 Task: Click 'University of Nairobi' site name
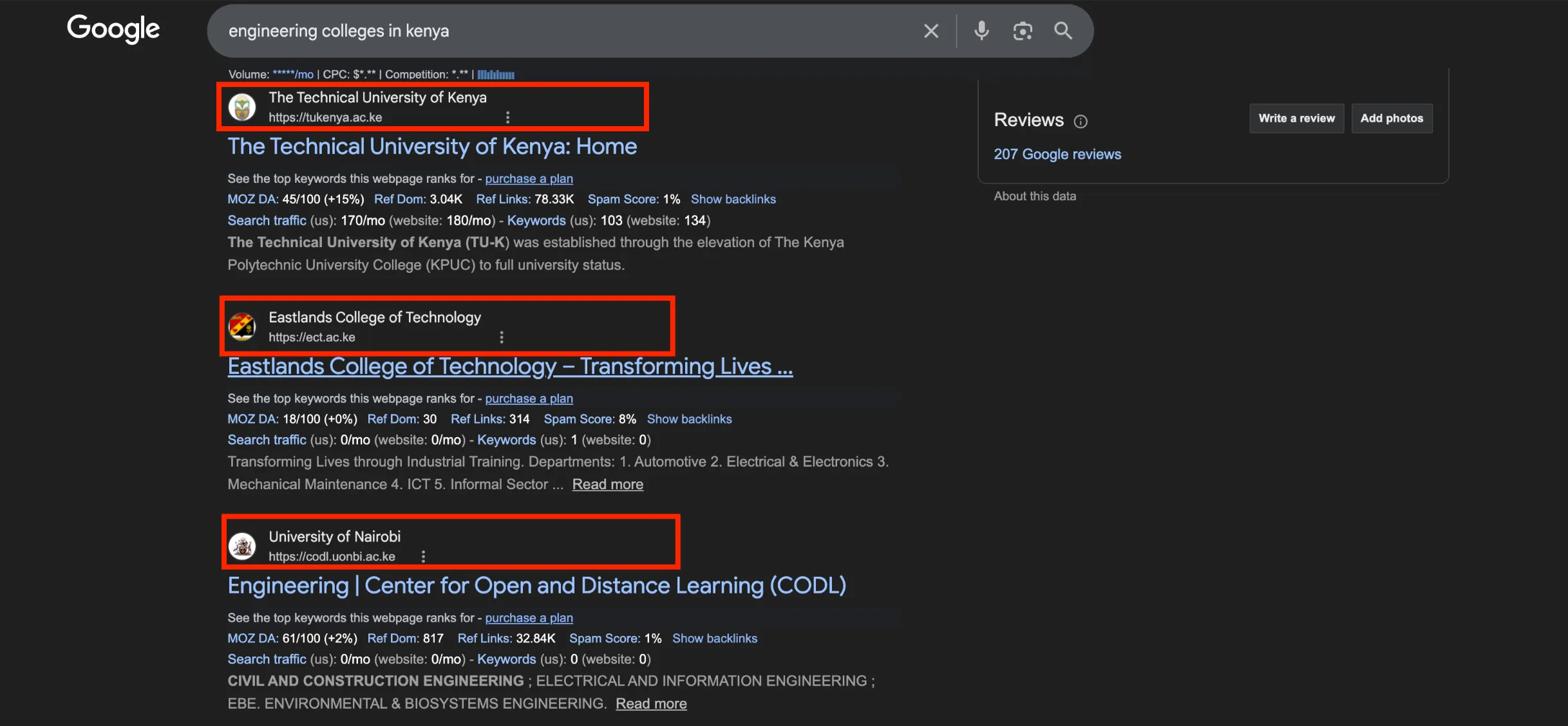point(334,537)
